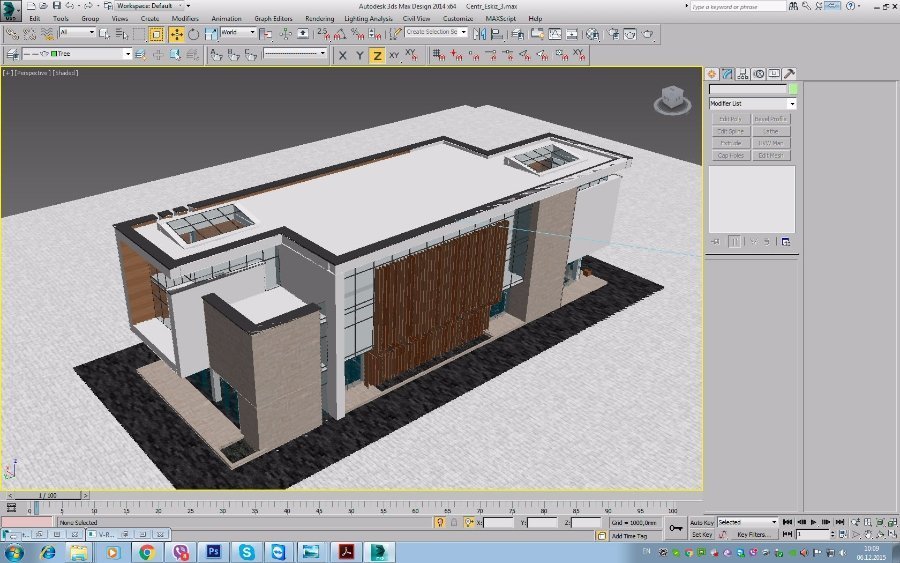Click the ViewCube in the viewport
The width and height of the screenshot is (900, 563).
click(x=670, y=99)
